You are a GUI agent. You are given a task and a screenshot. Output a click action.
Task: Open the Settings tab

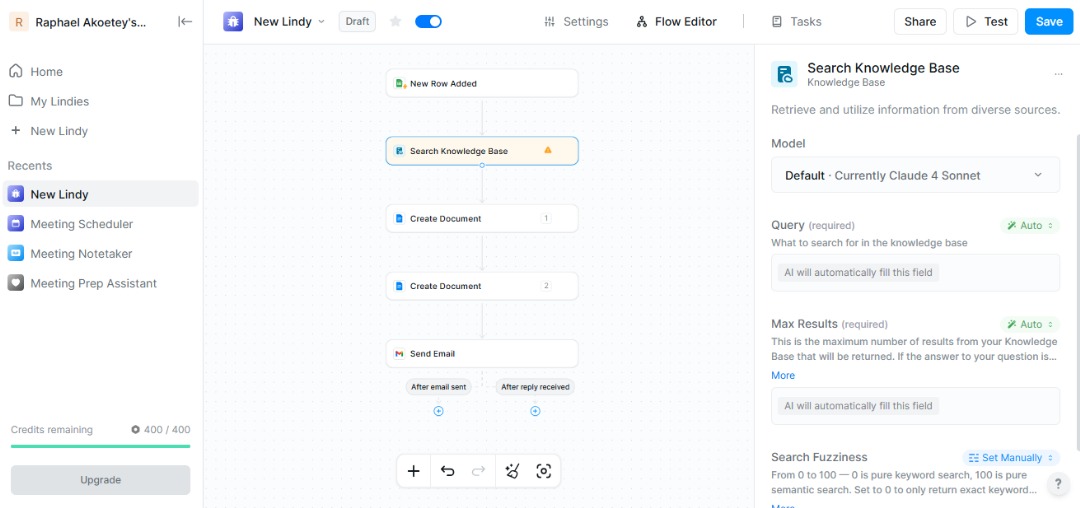point(576,21)
